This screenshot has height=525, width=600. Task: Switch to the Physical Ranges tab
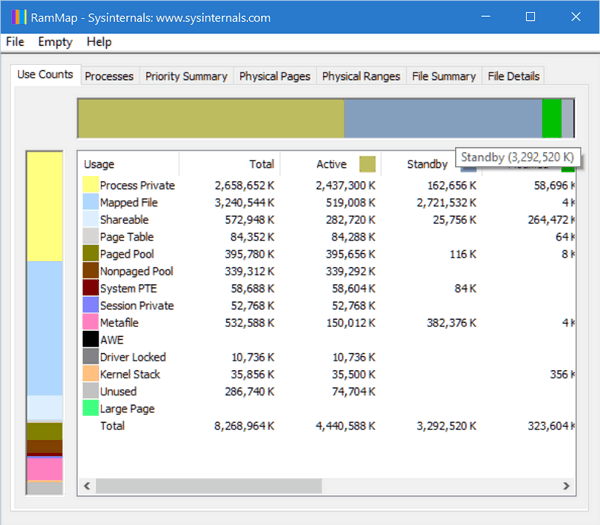[x=361, y=76]
